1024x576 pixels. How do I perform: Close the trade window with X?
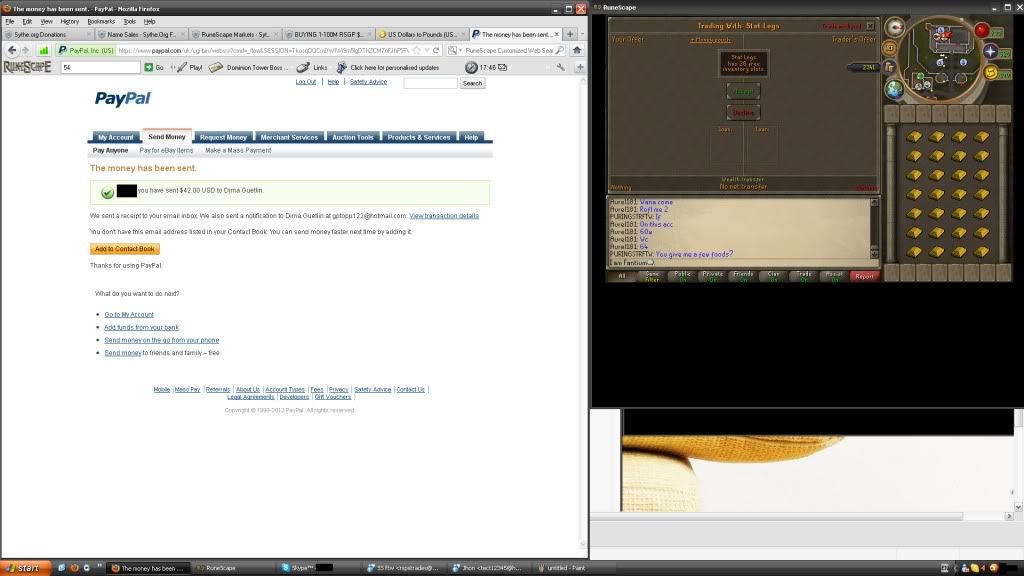pyautogui.click(x=870, y=26)
